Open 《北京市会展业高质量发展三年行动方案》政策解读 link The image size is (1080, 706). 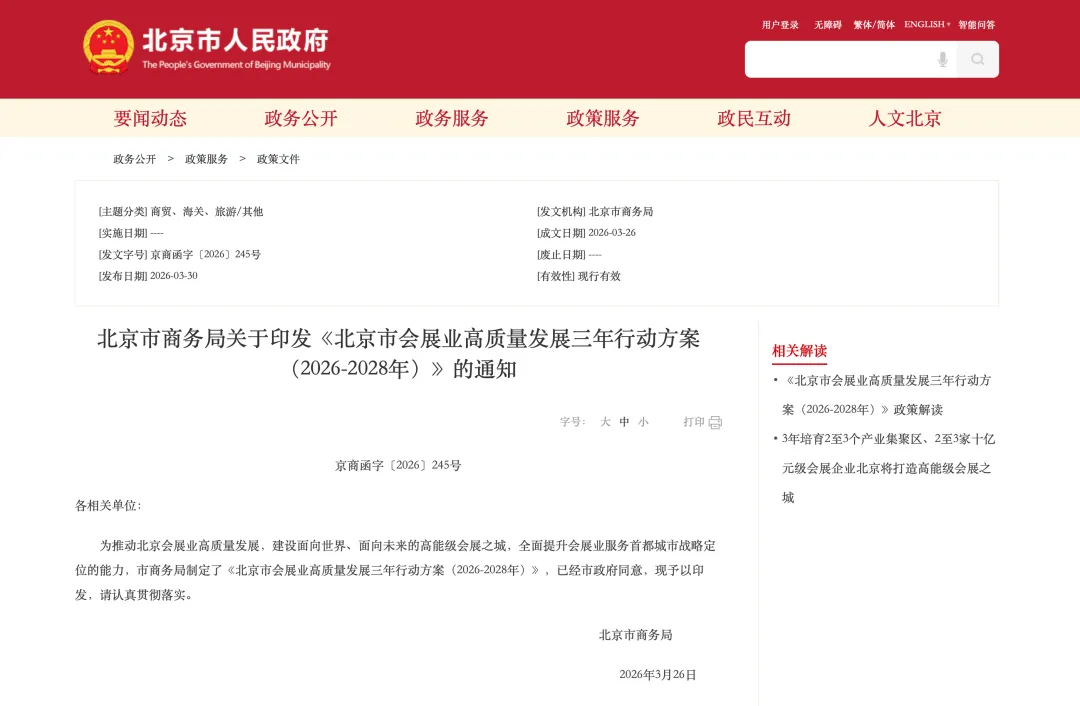point(887,395)
